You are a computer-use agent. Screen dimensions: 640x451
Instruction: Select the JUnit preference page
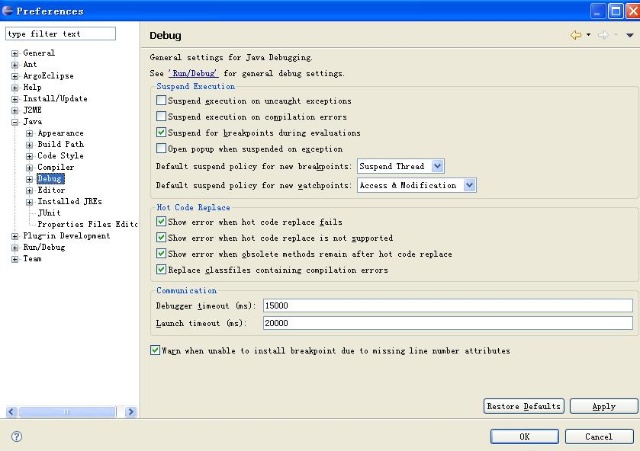click(x=49, y=213)
